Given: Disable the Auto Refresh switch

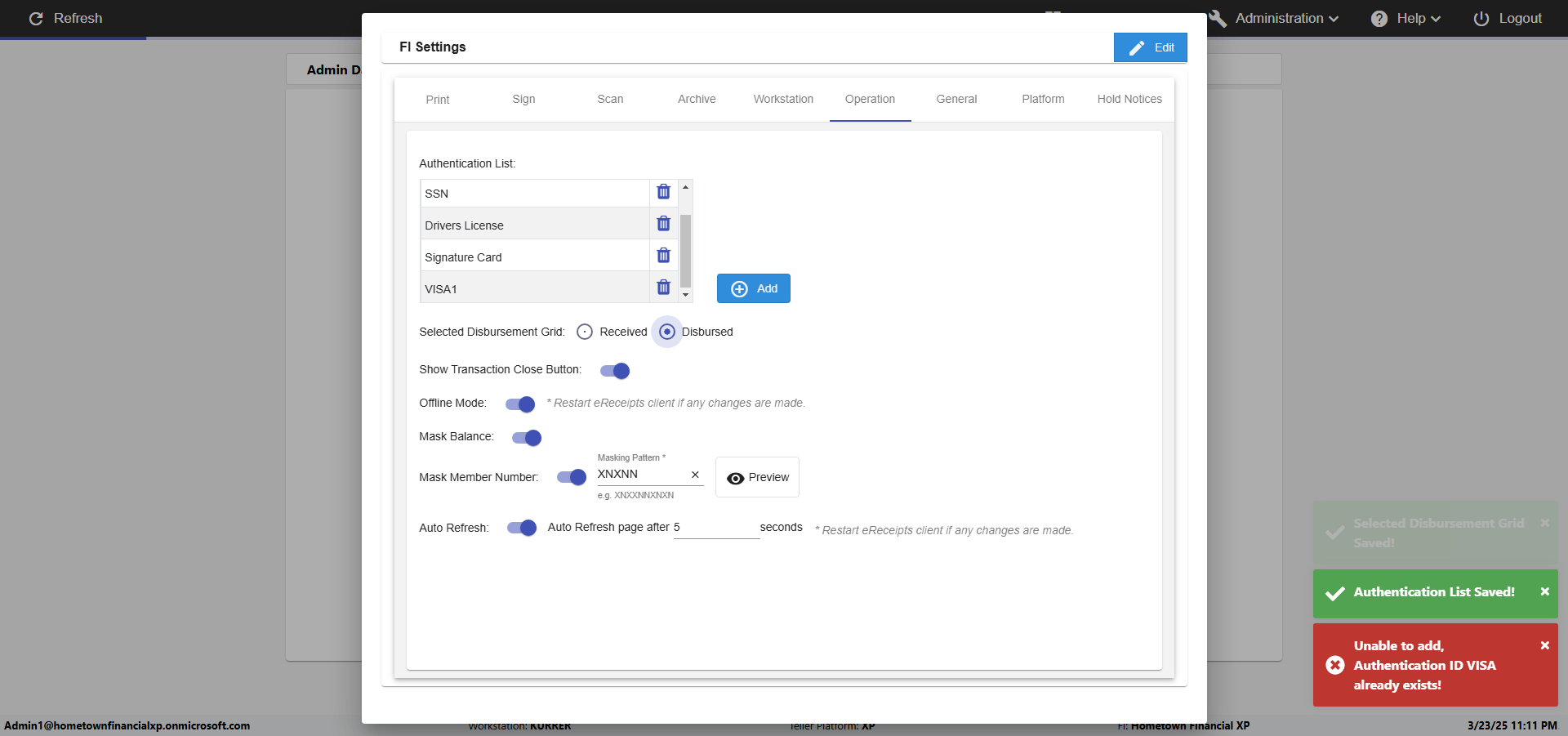Looking at the screenshot, I should coord(522,528).
